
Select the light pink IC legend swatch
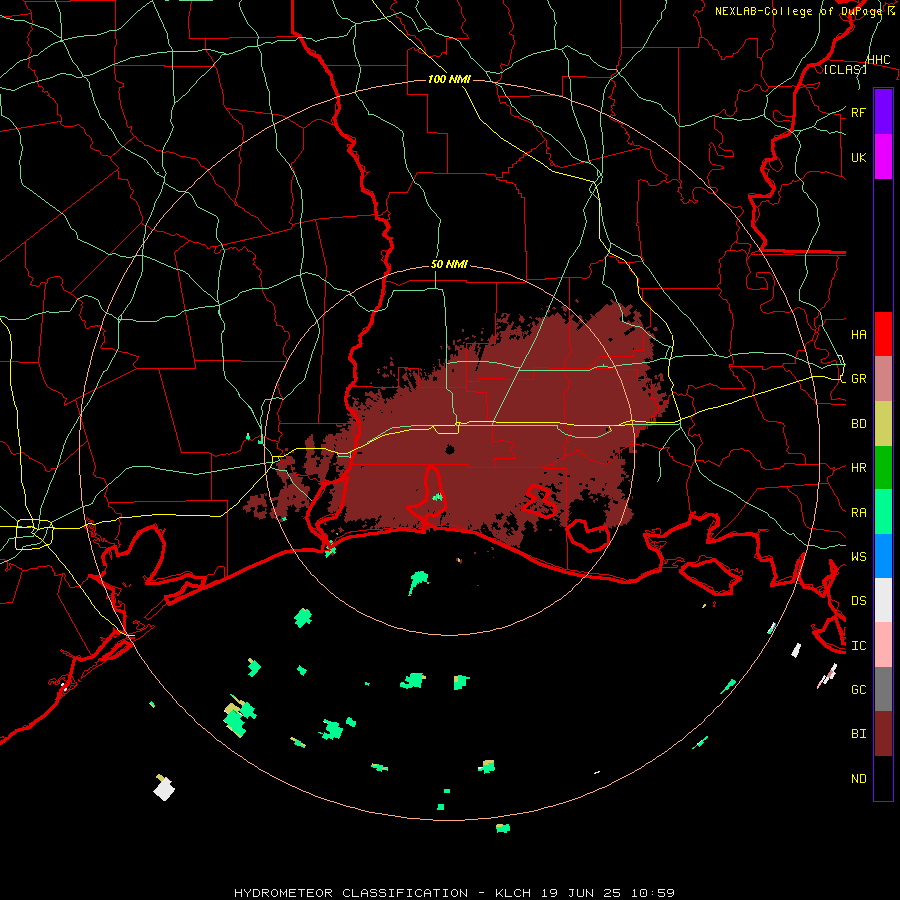[883, 645]
